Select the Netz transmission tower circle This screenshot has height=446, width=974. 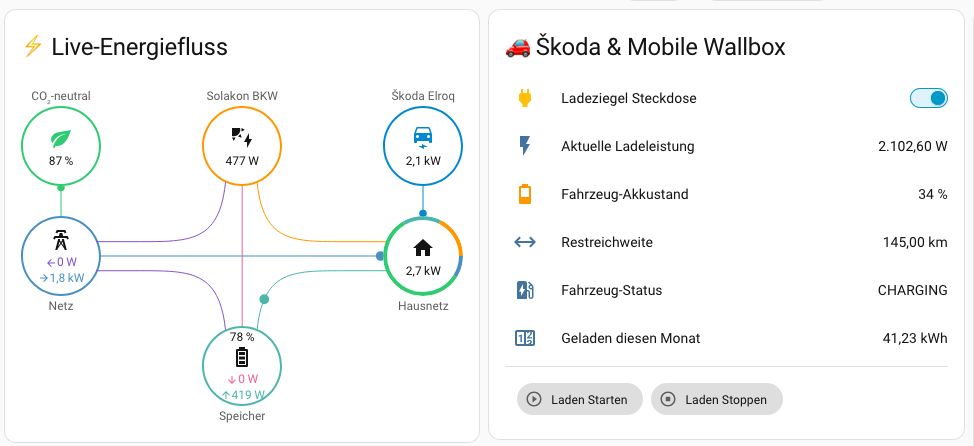[x=61, y=255]
